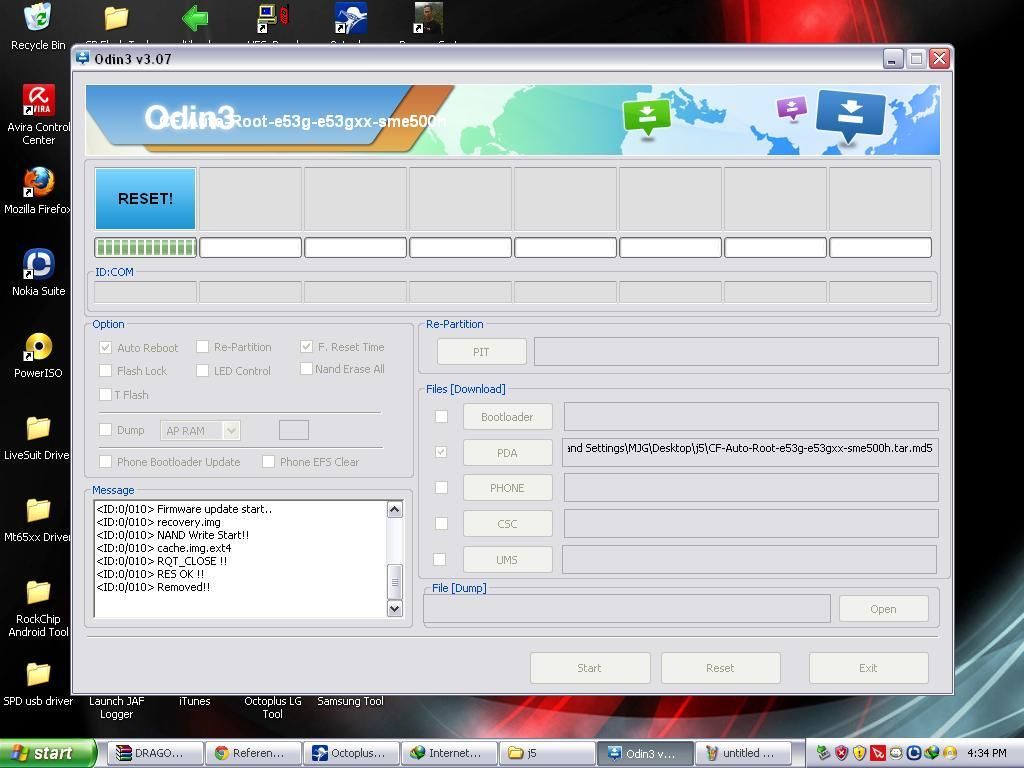The width and height of the screenshot is (1024, 768).
Task: Tick the T Flash checkbox
Action: pos(104,394)
